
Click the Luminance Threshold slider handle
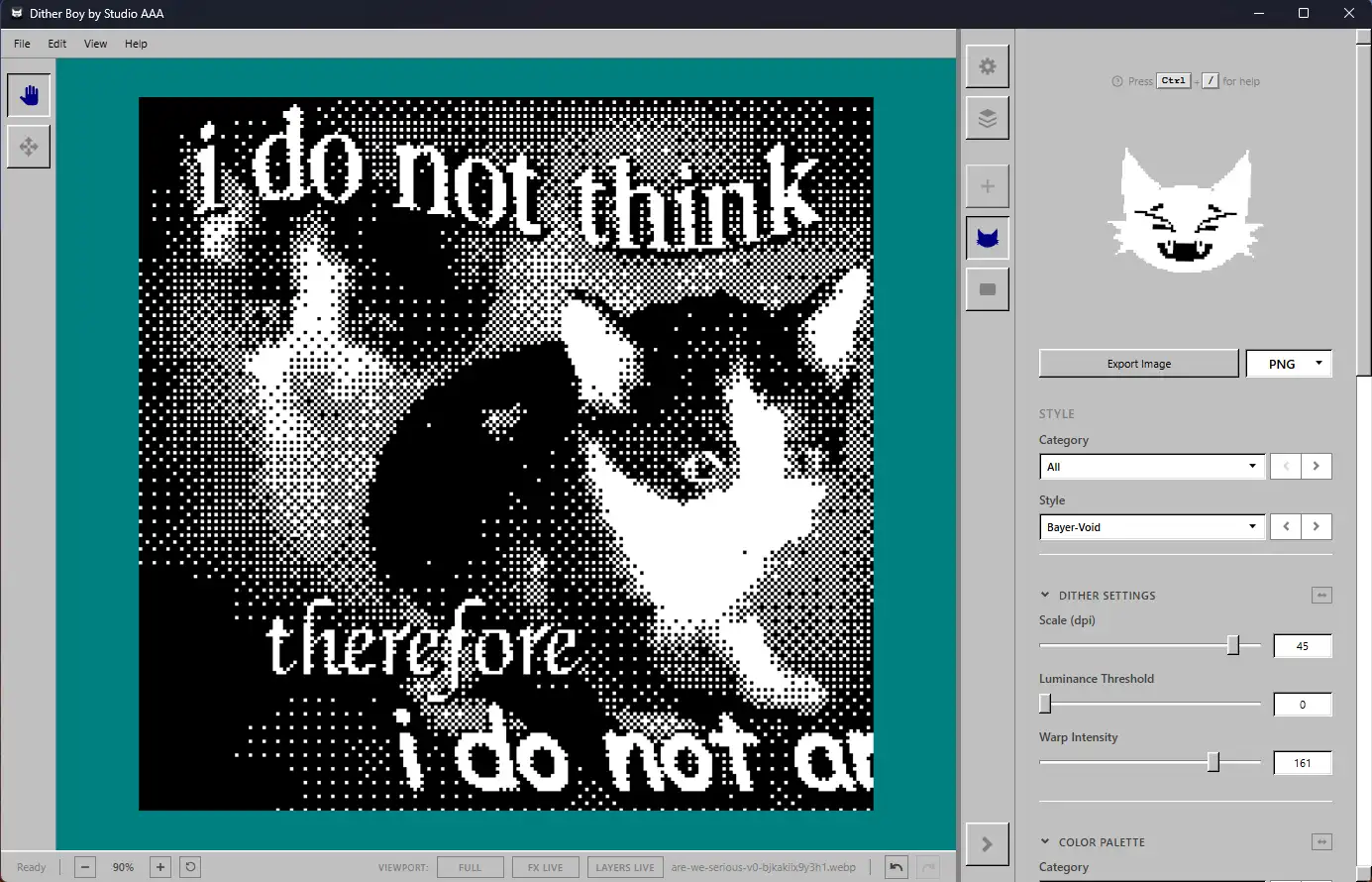(1045, 704)
